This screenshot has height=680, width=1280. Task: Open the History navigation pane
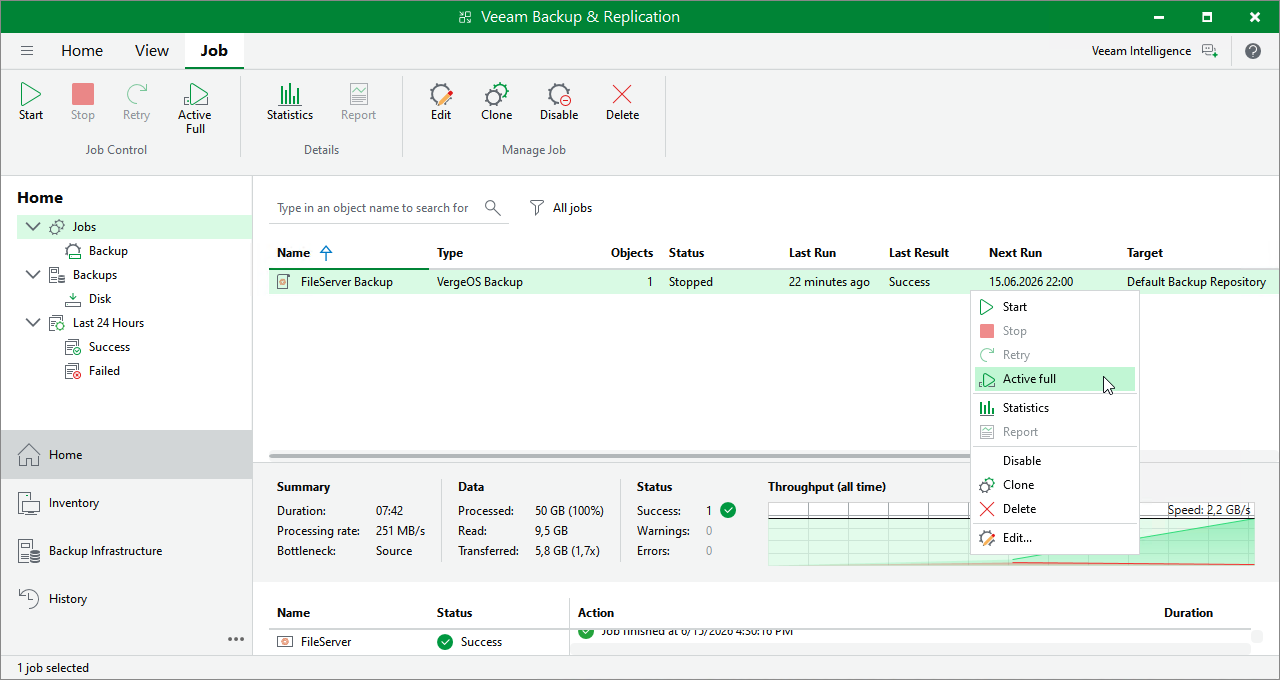[x=126, y=599]
